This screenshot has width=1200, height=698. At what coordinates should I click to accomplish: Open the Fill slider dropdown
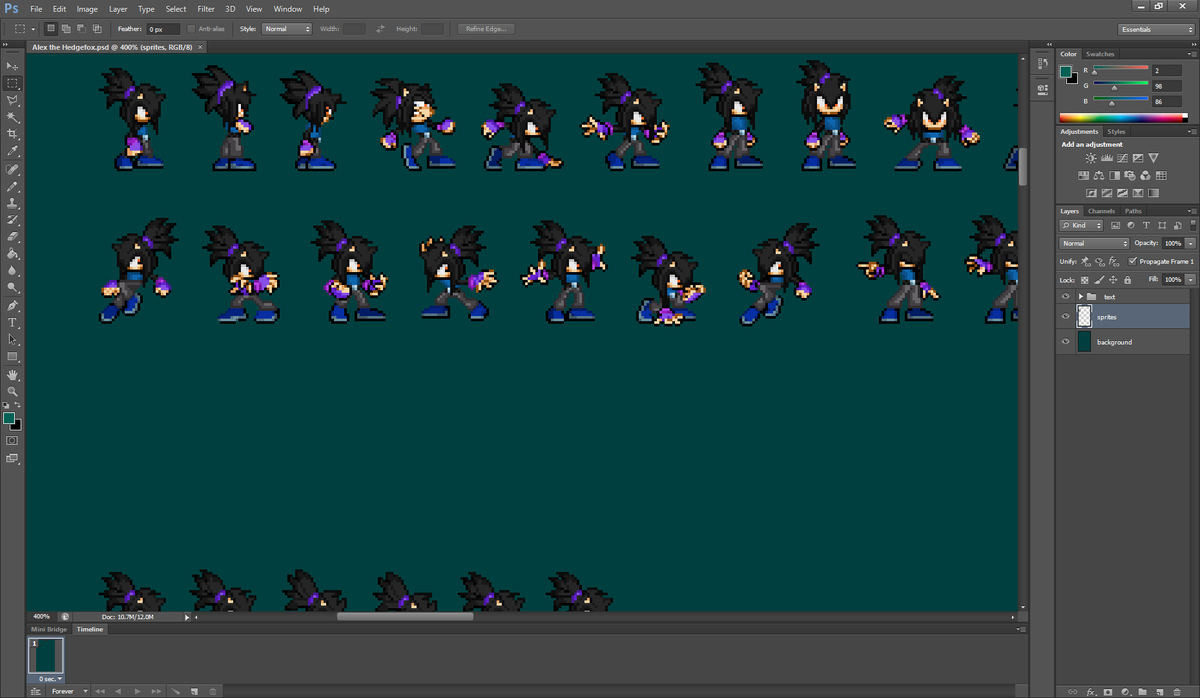coord(1188,279)
